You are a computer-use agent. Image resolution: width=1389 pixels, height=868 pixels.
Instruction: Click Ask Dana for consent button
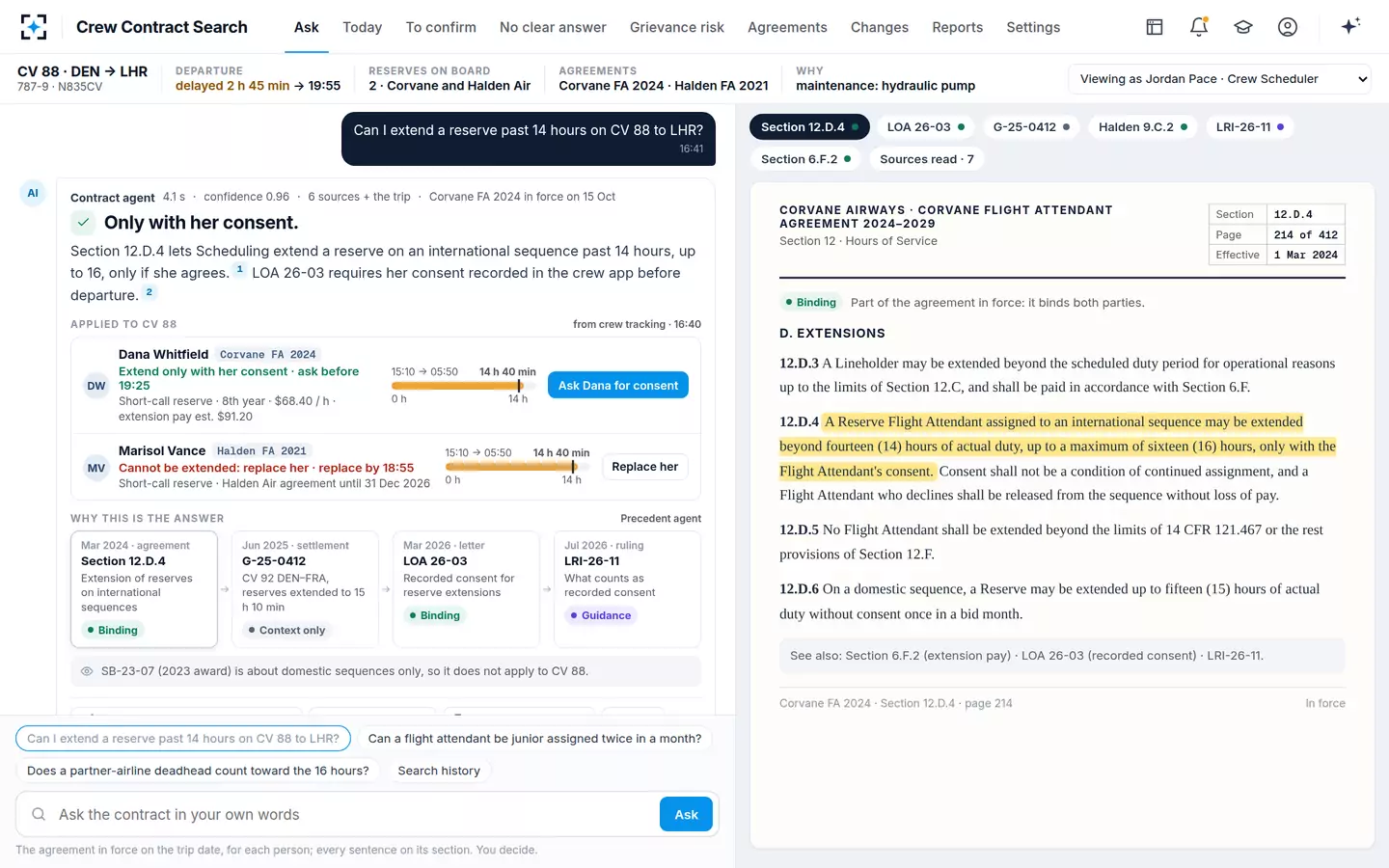[x=618, y=386]
